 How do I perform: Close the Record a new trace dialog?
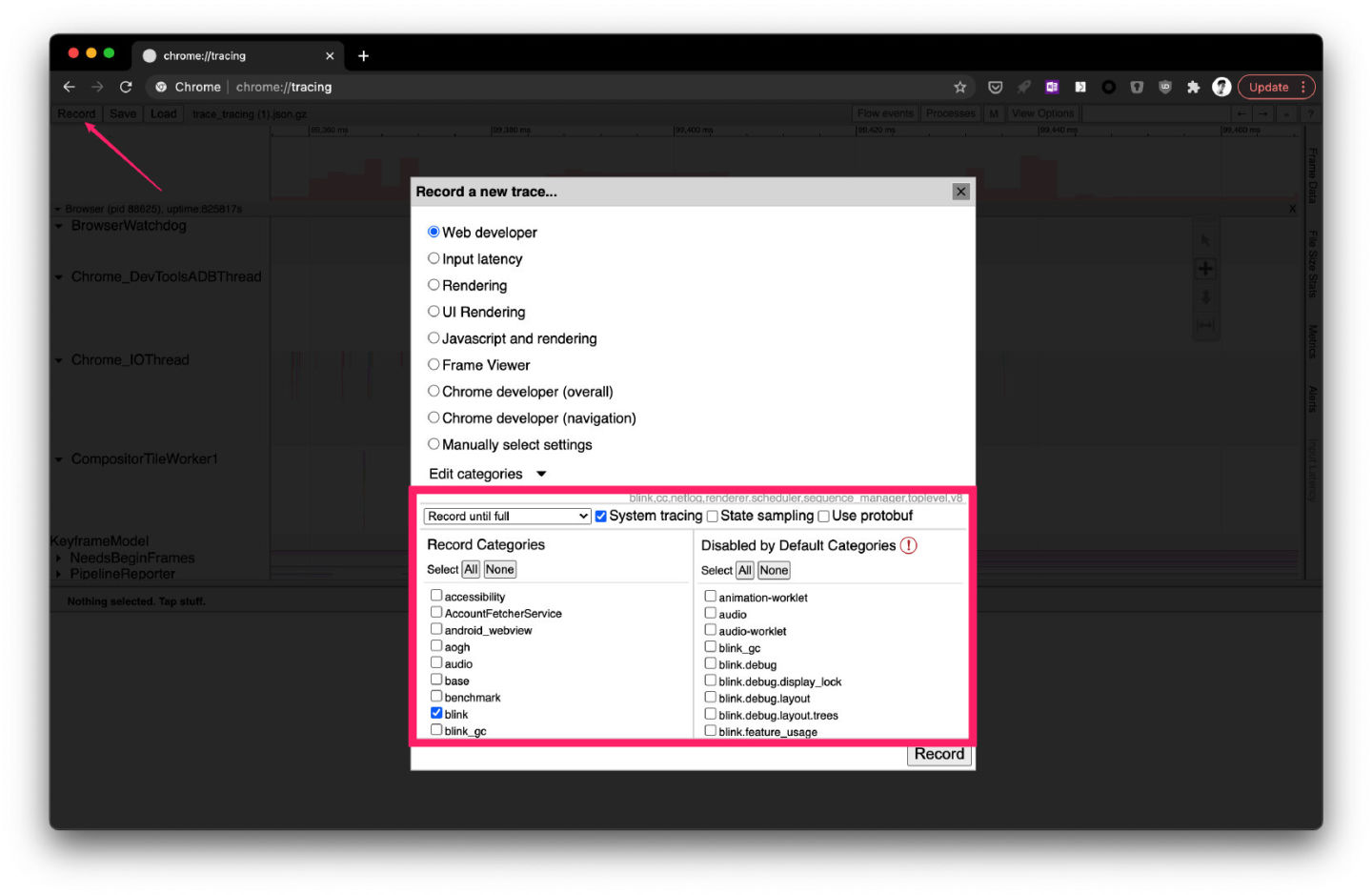[960, 192]
